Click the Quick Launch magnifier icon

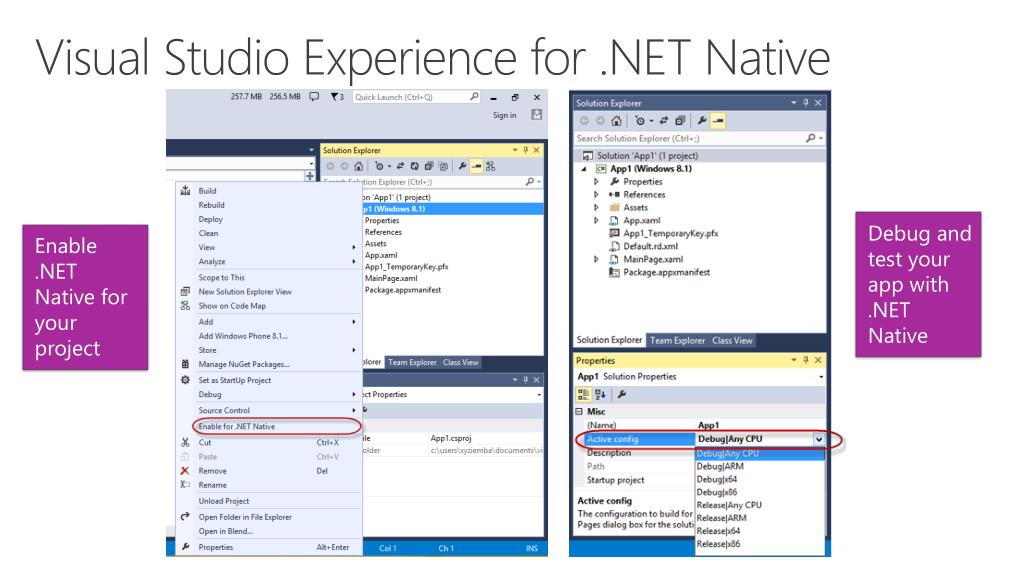pyautogui.click(x=474, y=97)
